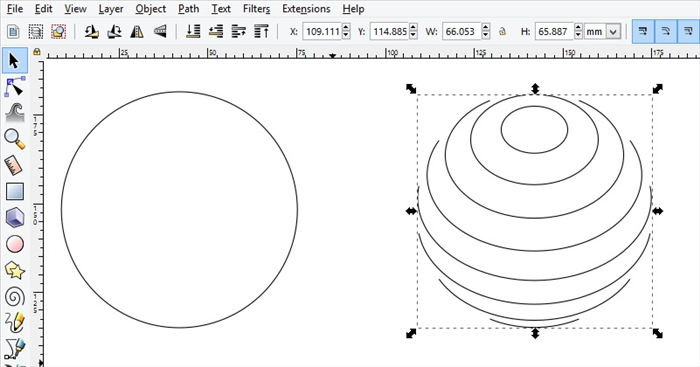Flip selection vertically
The width and height of the screenshot is (700, 367).
tap(160, 32)
